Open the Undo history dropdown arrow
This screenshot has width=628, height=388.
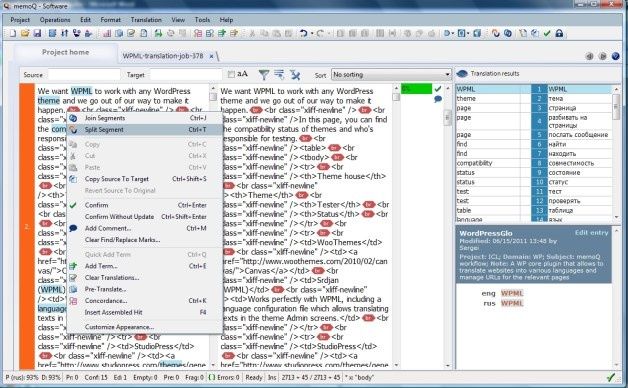[x=312, y=33]
